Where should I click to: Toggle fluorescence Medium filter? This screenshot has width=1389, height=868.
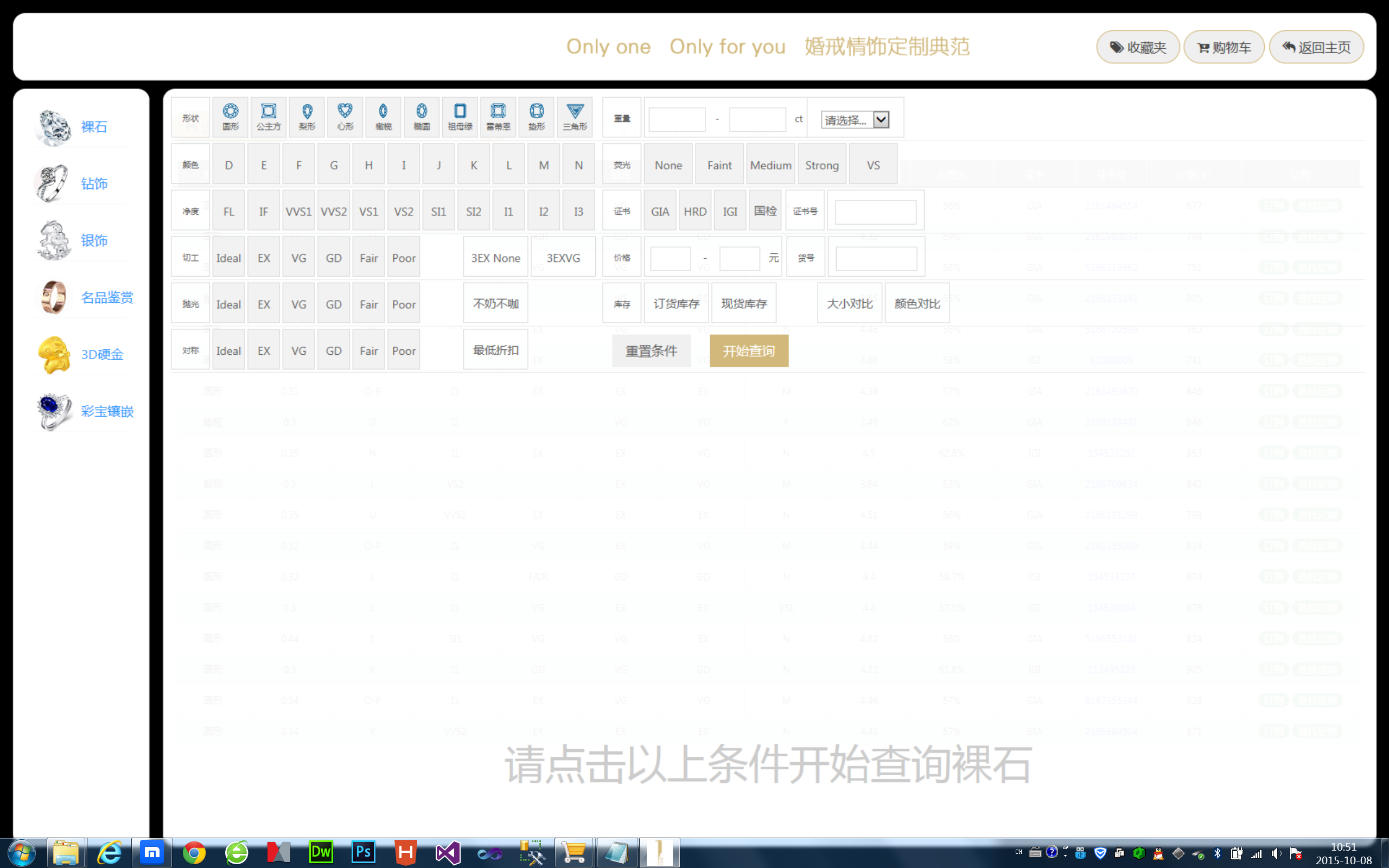(771, 165)
